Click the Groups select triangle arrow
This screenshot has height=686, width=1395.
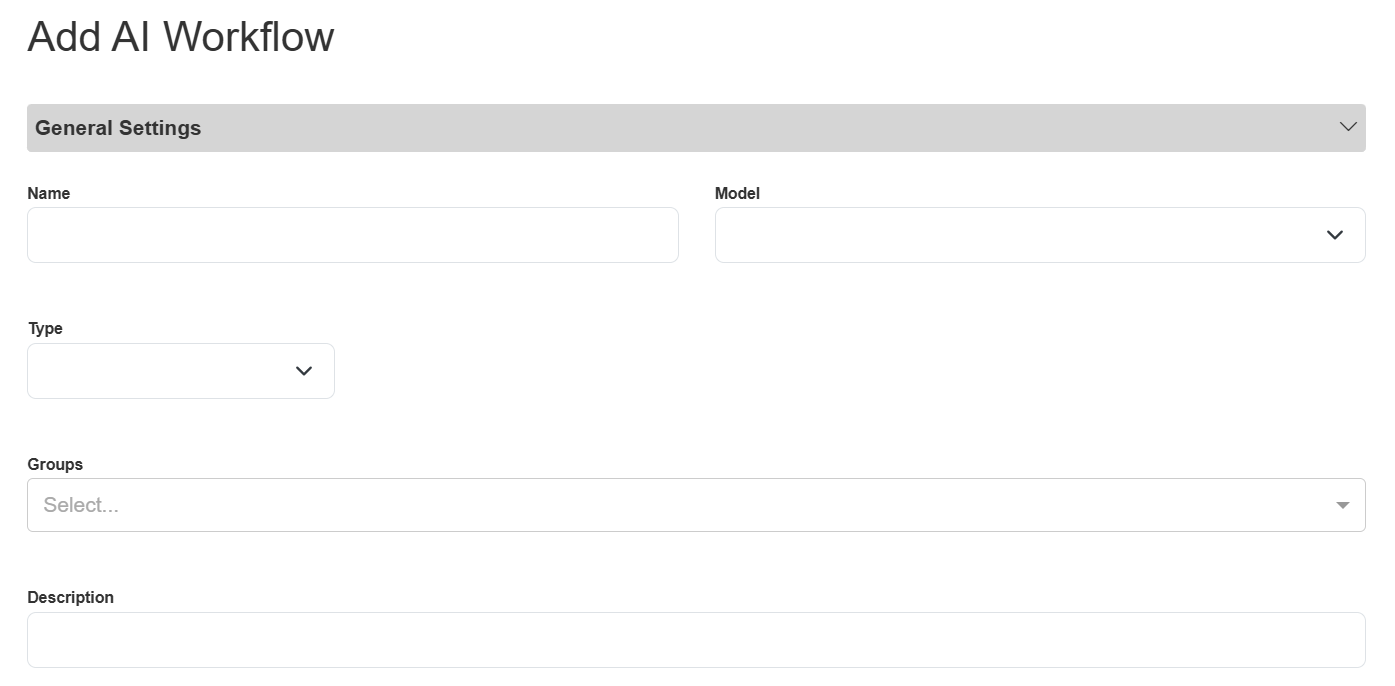pyautogui.click(x=1342, y=505)
